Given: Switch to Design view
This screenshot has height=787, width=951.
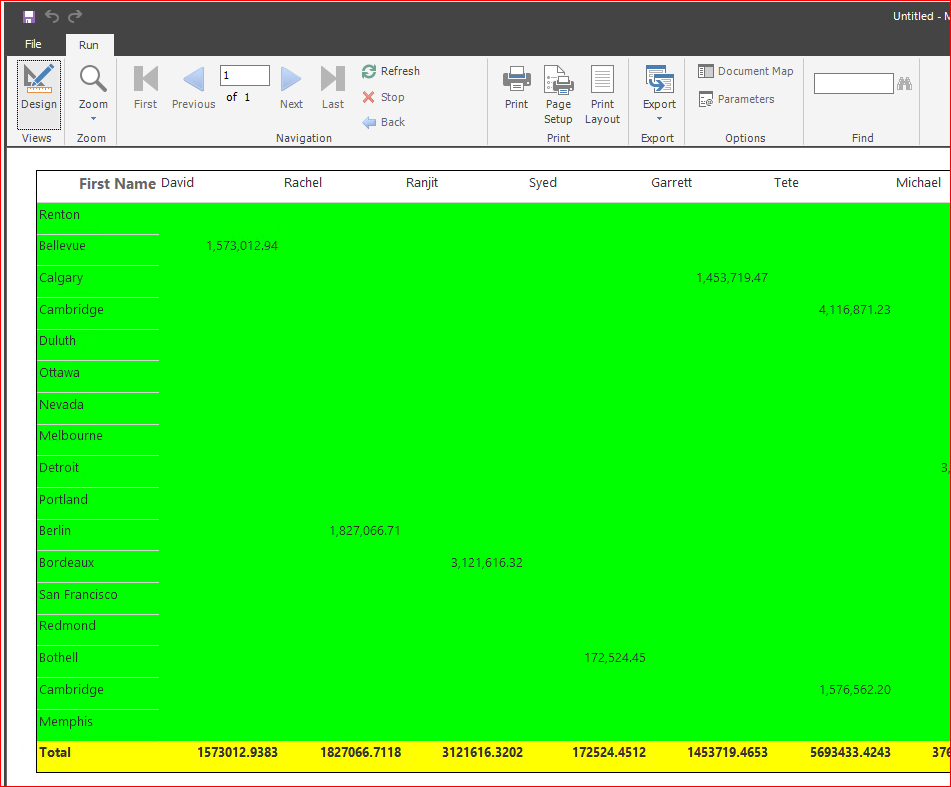Looking at the screenshot, I should point(39,88).
